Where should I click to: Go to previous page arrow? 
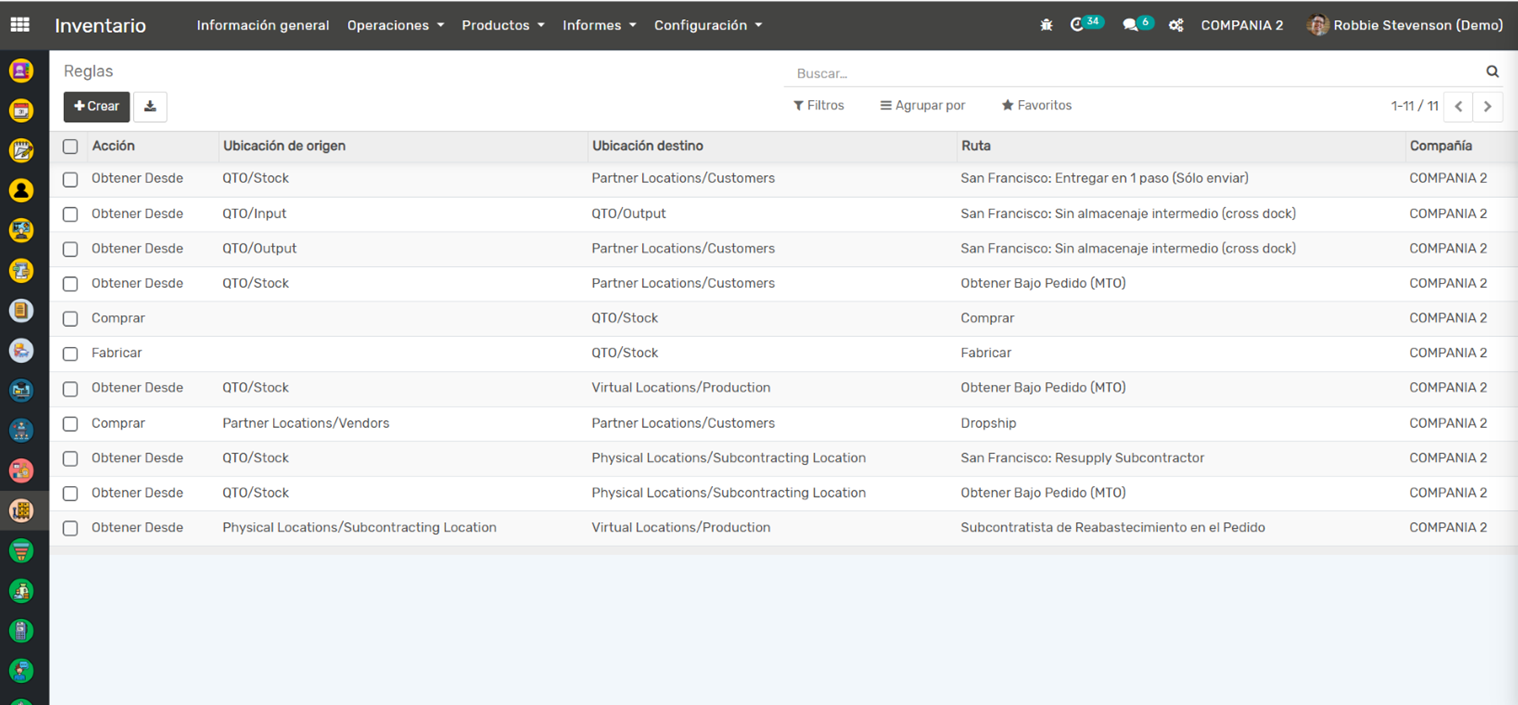1459,106
